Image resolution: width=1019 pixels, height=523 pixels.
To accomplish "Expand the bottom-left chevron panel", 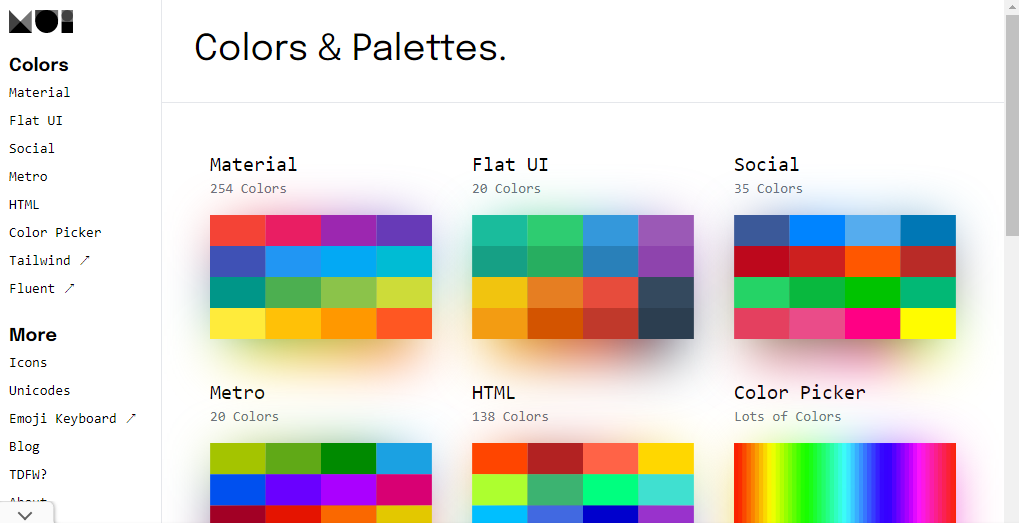I will 27,514.
